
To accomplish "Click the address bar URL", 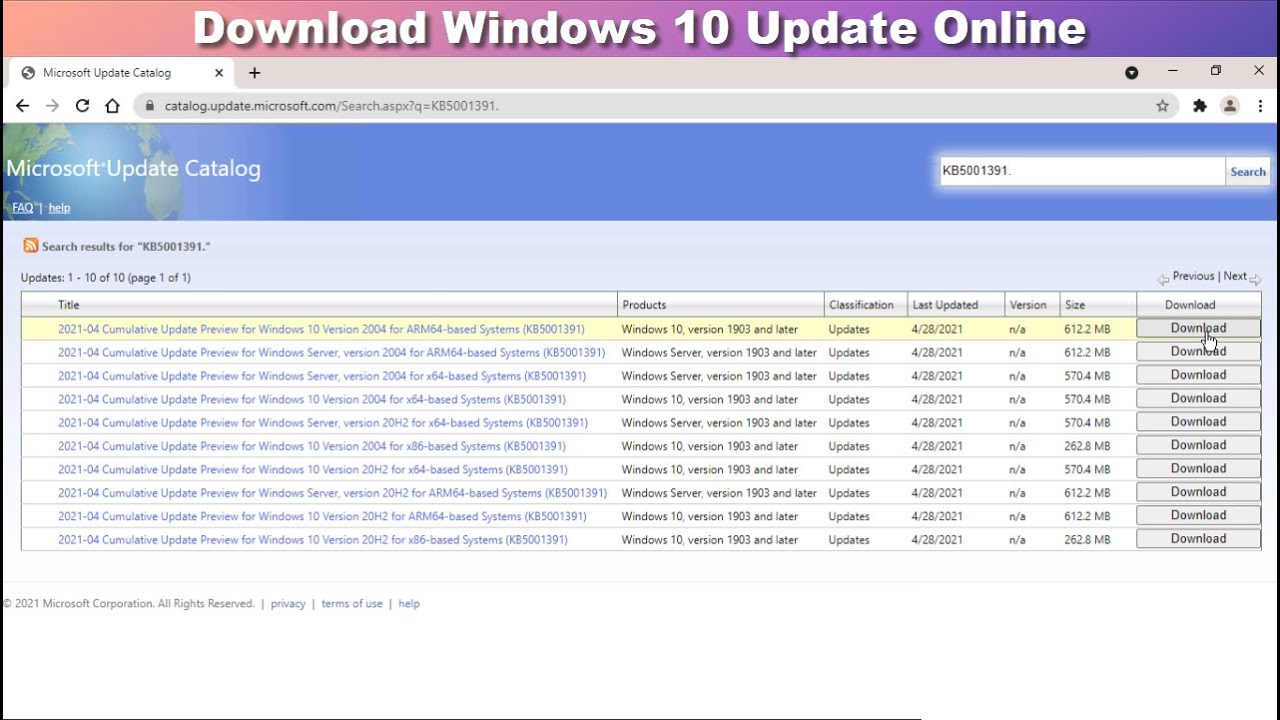I will (331, 106).
